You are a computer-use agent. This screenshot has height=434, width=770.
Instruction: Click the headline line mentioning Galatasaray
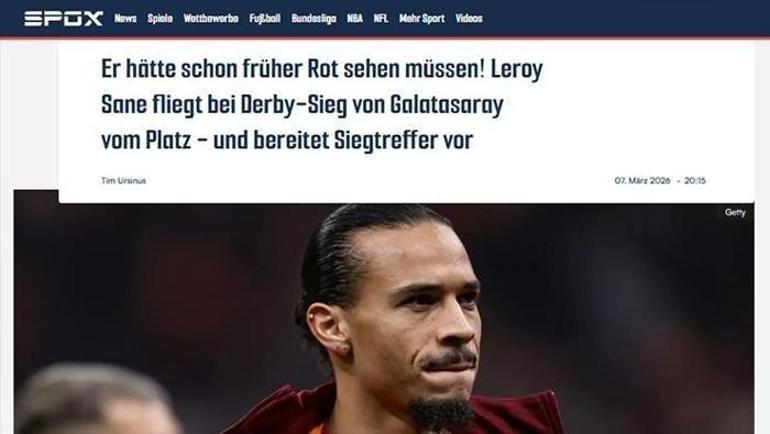click(302, 105)
